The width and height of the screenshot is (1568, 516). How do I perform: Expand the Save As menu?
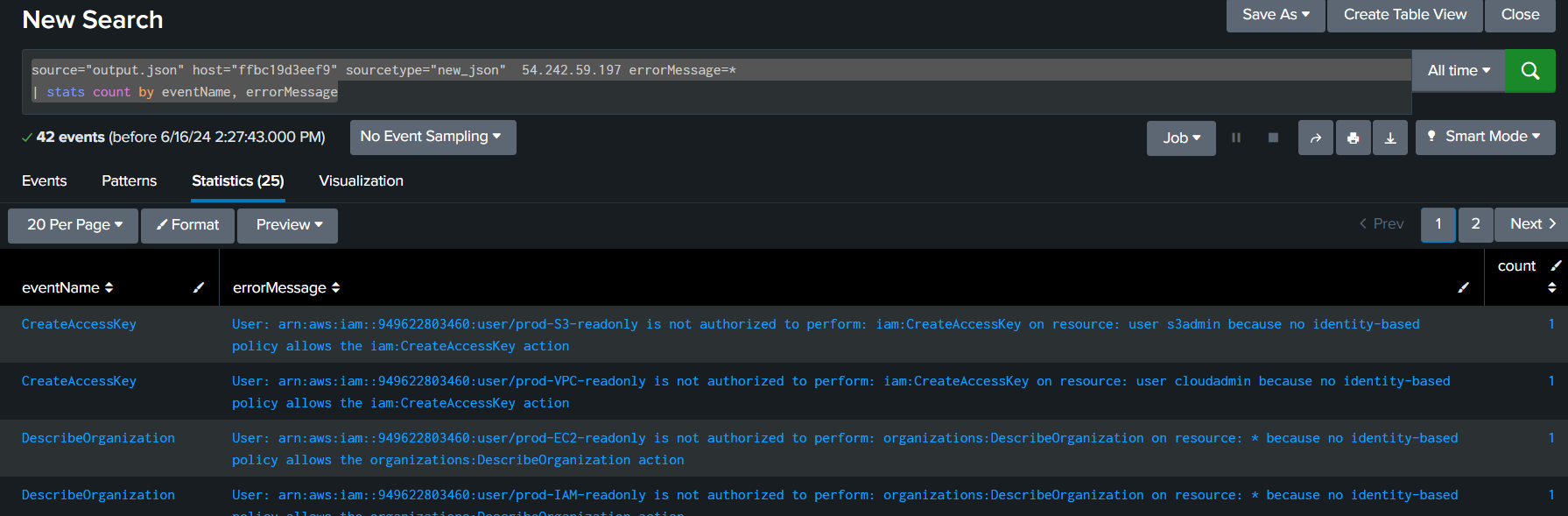click(x=1276, y=15)
